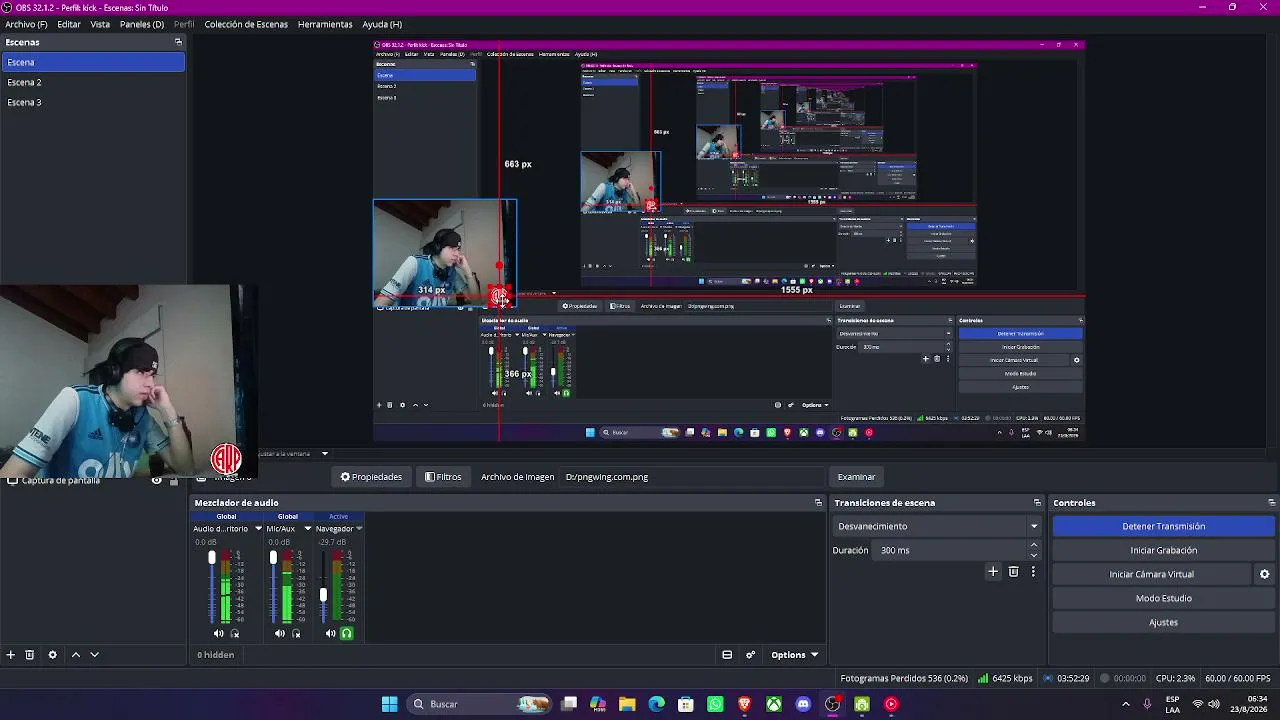This screenshot has width=1280, height=720.
Task: Open the Vista menu
Action: (x=100, y=24)
